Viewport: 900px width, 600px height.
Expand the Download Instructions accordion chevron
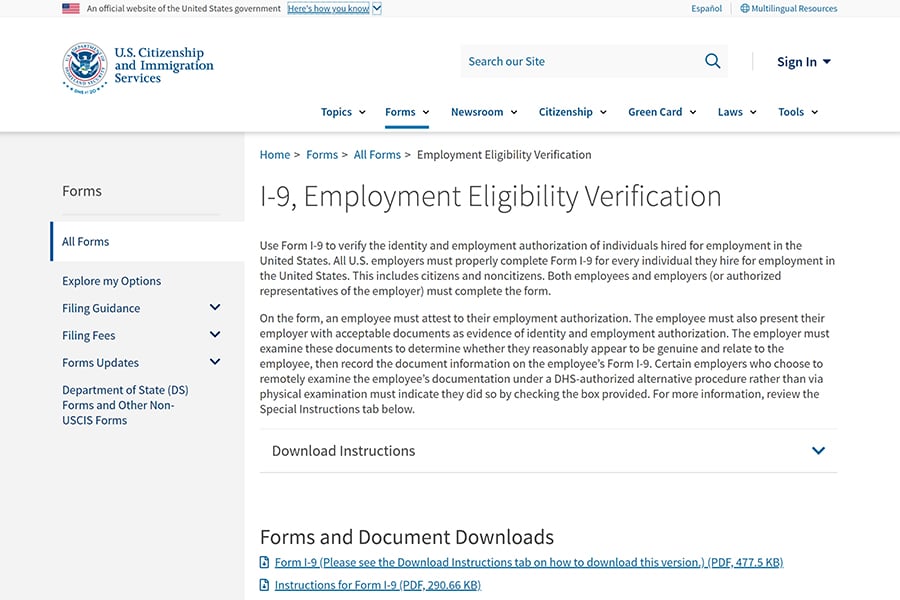818,451
